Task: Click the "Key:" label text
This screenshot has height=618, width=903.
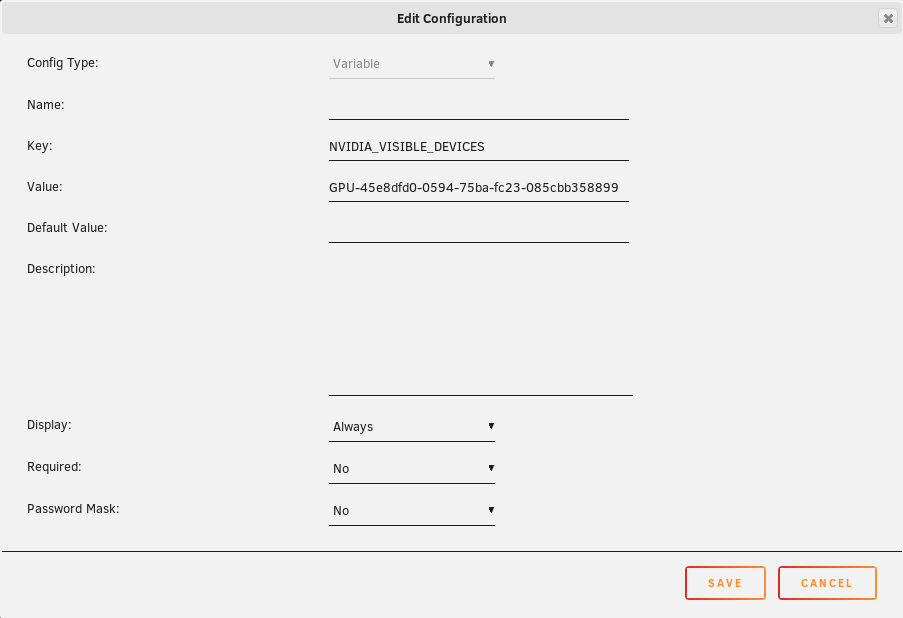Action: [39, 146]
